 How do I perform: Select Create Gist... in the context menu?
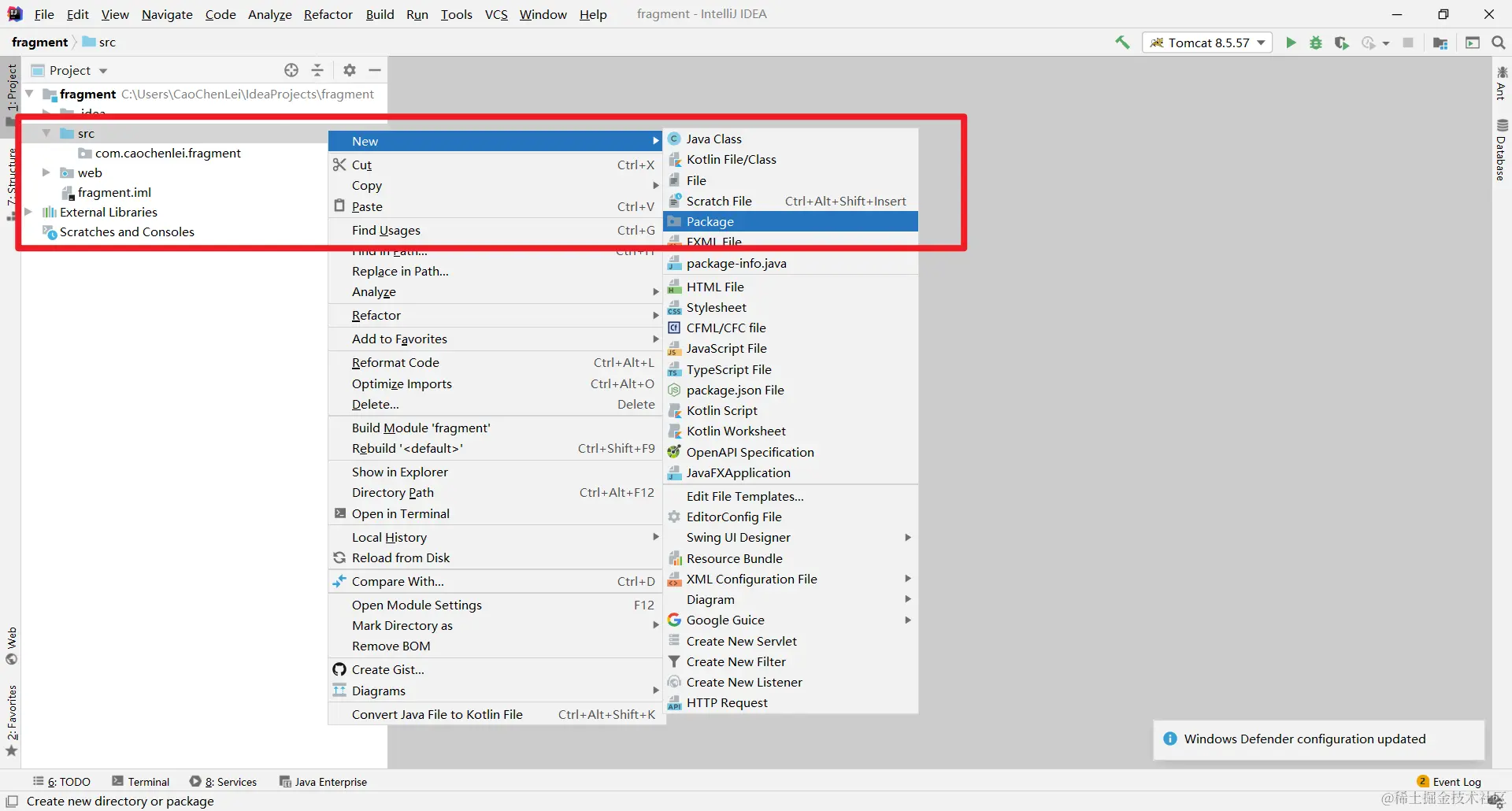tap(495, 669)
